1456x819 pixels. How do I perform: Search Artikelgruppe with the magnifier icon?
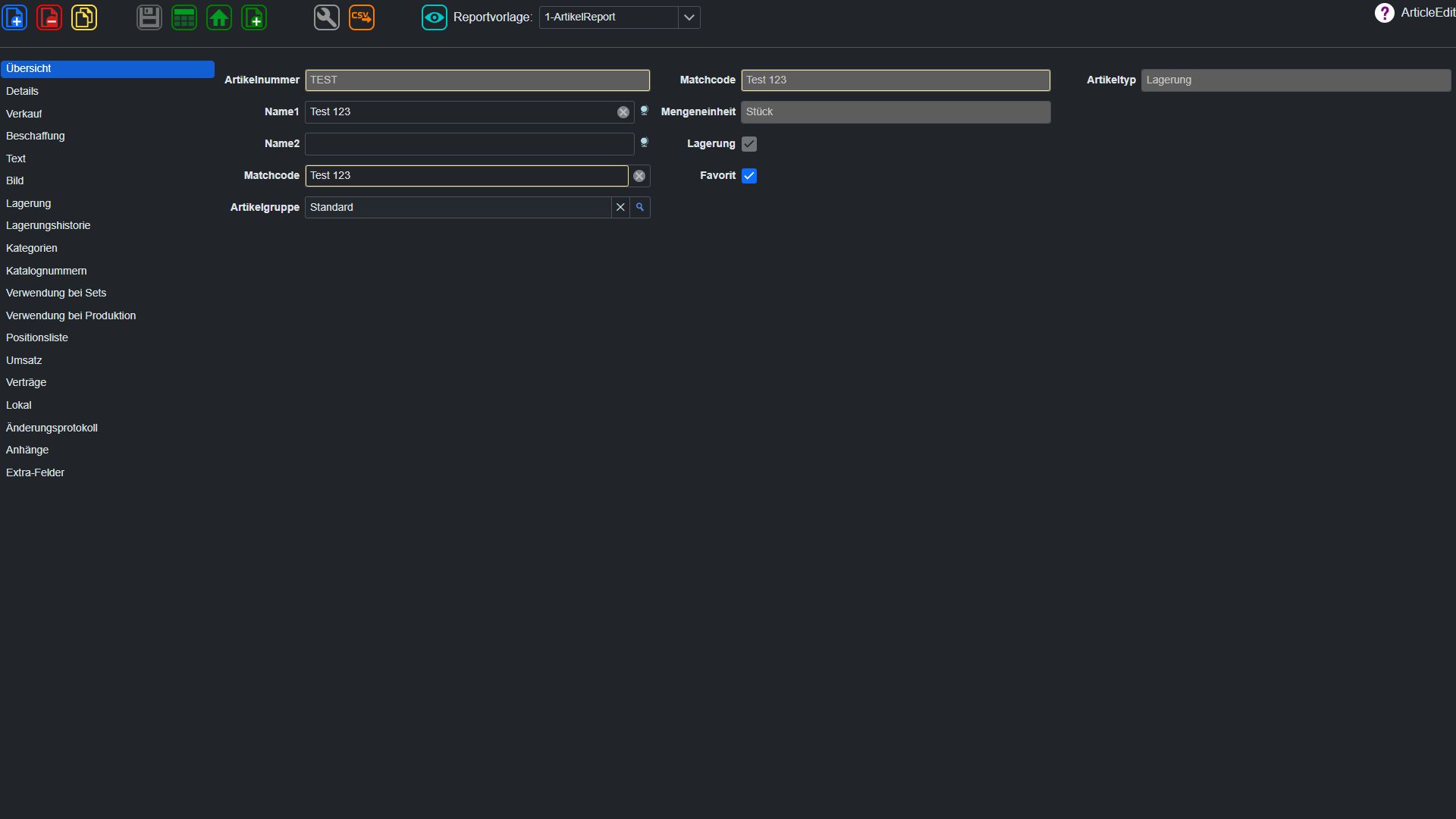click(x=640, y=207)
